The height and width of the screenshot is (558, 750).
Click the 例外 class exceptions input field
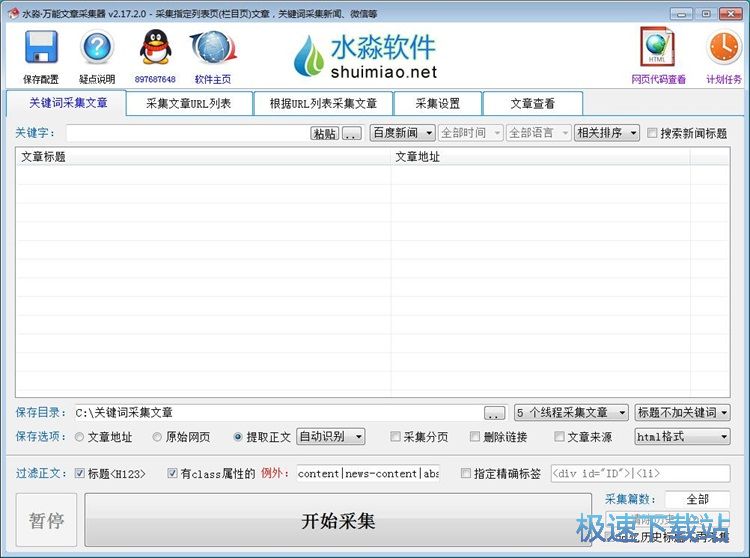click(368, 473)
